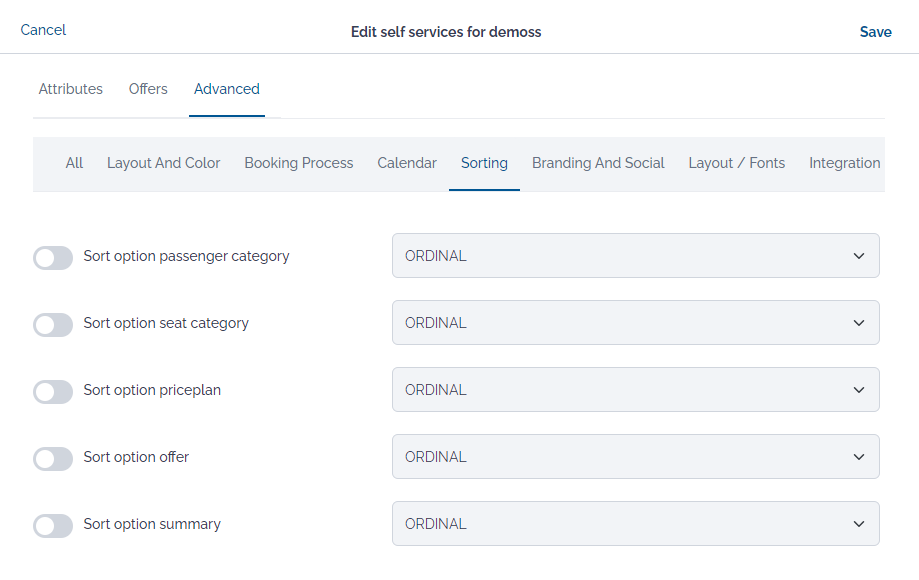This screenshot has width=919, height=580.
Task: Open the Calendar settings tab
Action: coord(407,163)
